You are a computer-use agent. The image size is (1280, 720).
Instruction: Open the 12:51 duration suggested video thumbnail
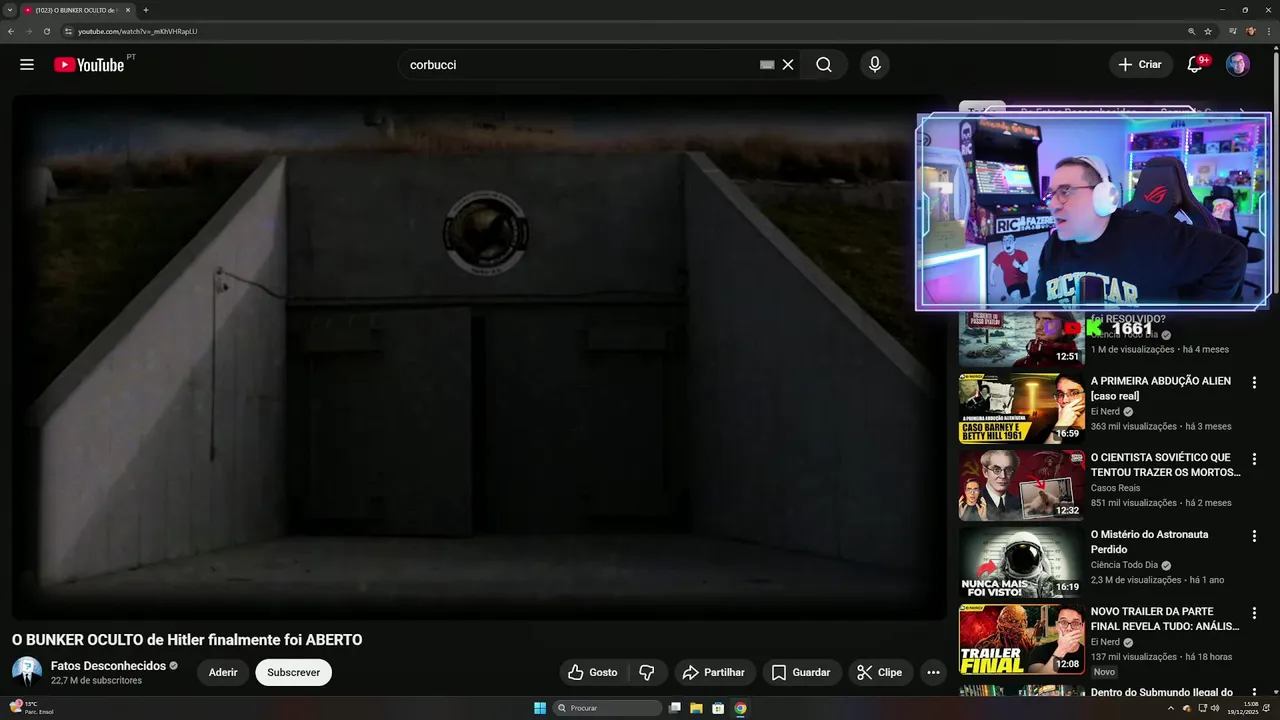[1021, 340]
